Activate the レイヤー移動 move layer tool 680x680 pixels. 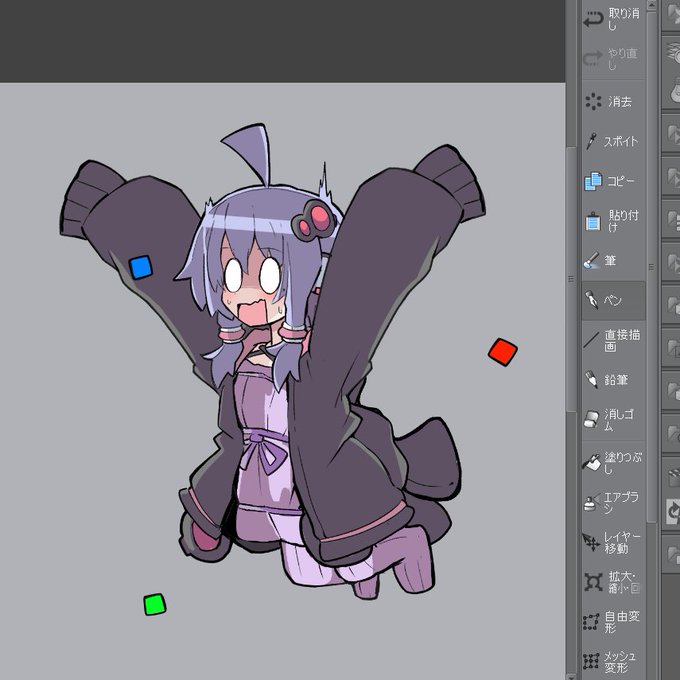tap(613, 542)
